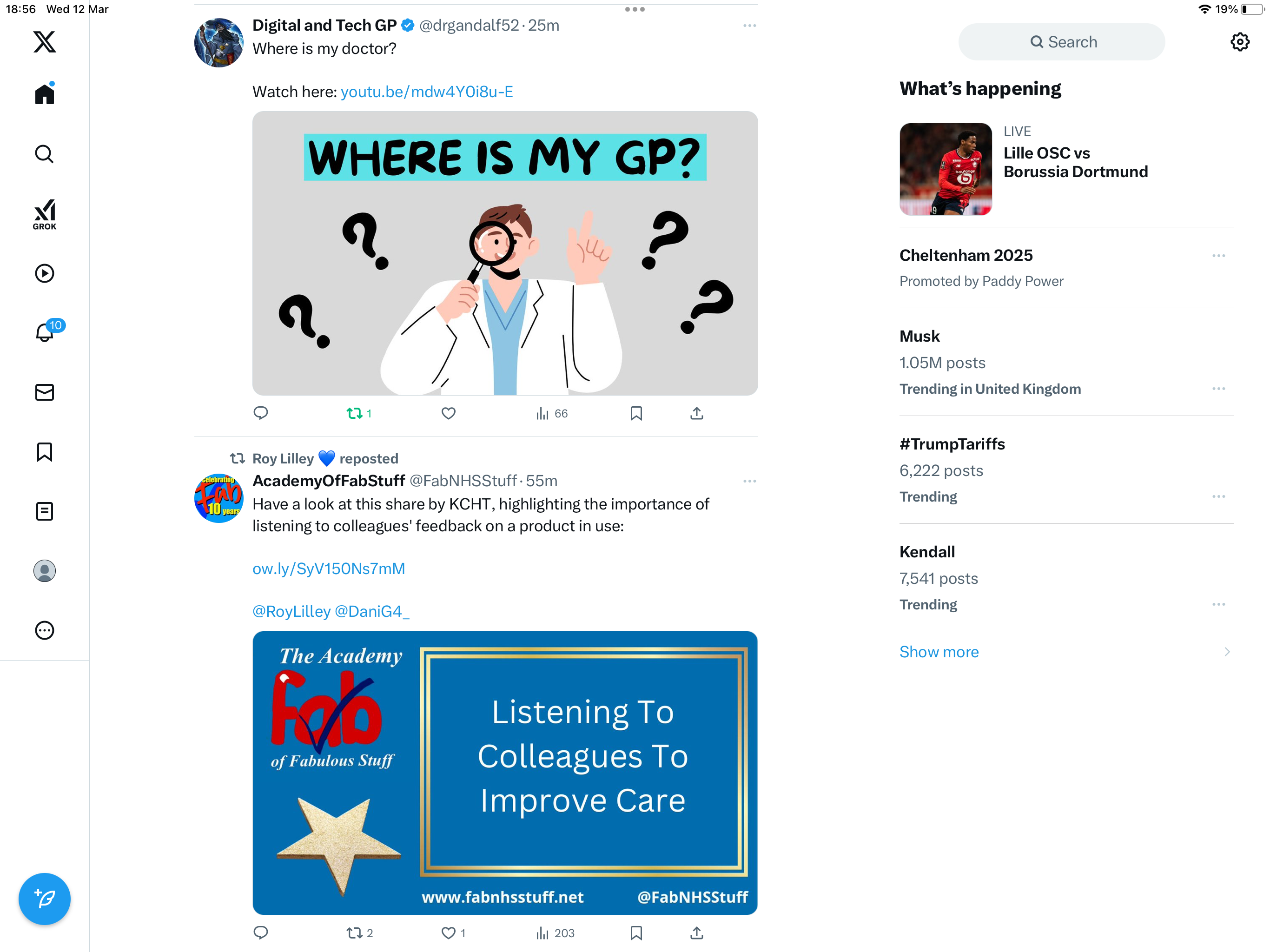Open the ow.ly/SyV150Ns7mM link
Viewport: 1270px width, 952px height.
328,569
